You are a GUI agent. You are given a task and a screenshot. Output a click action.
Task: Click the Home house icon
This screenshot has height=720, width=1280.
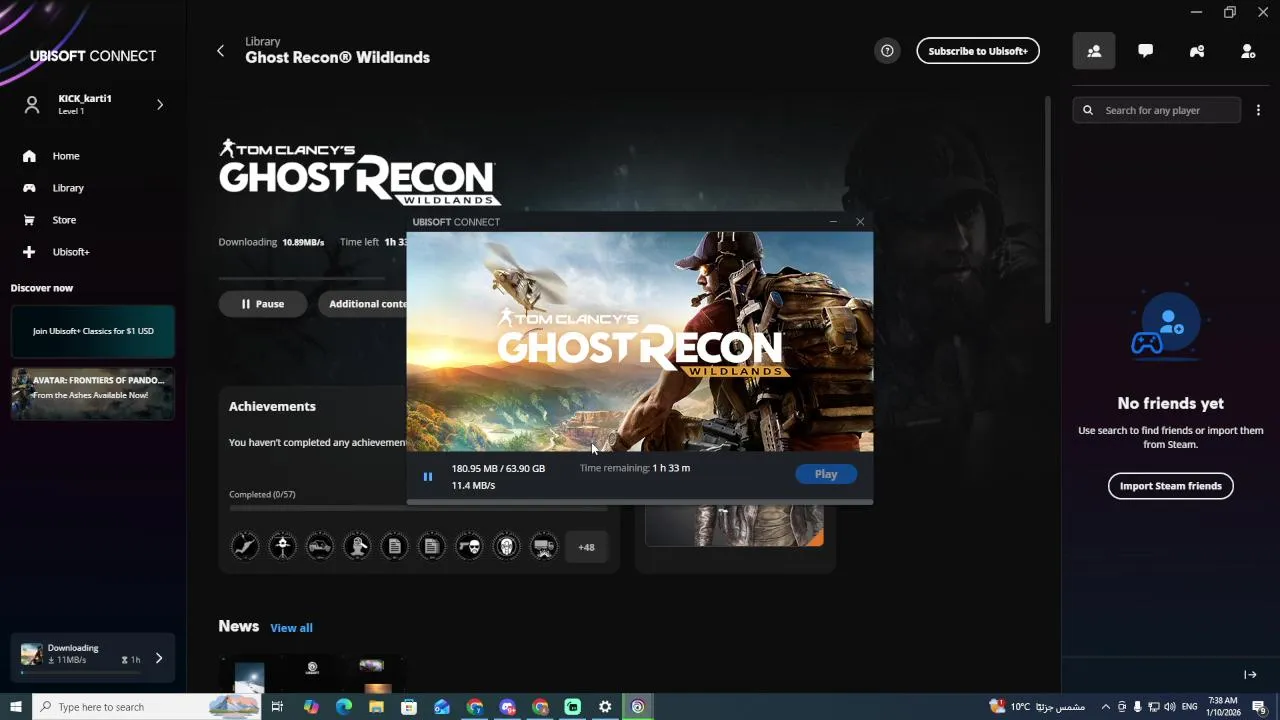coord(29,156)
